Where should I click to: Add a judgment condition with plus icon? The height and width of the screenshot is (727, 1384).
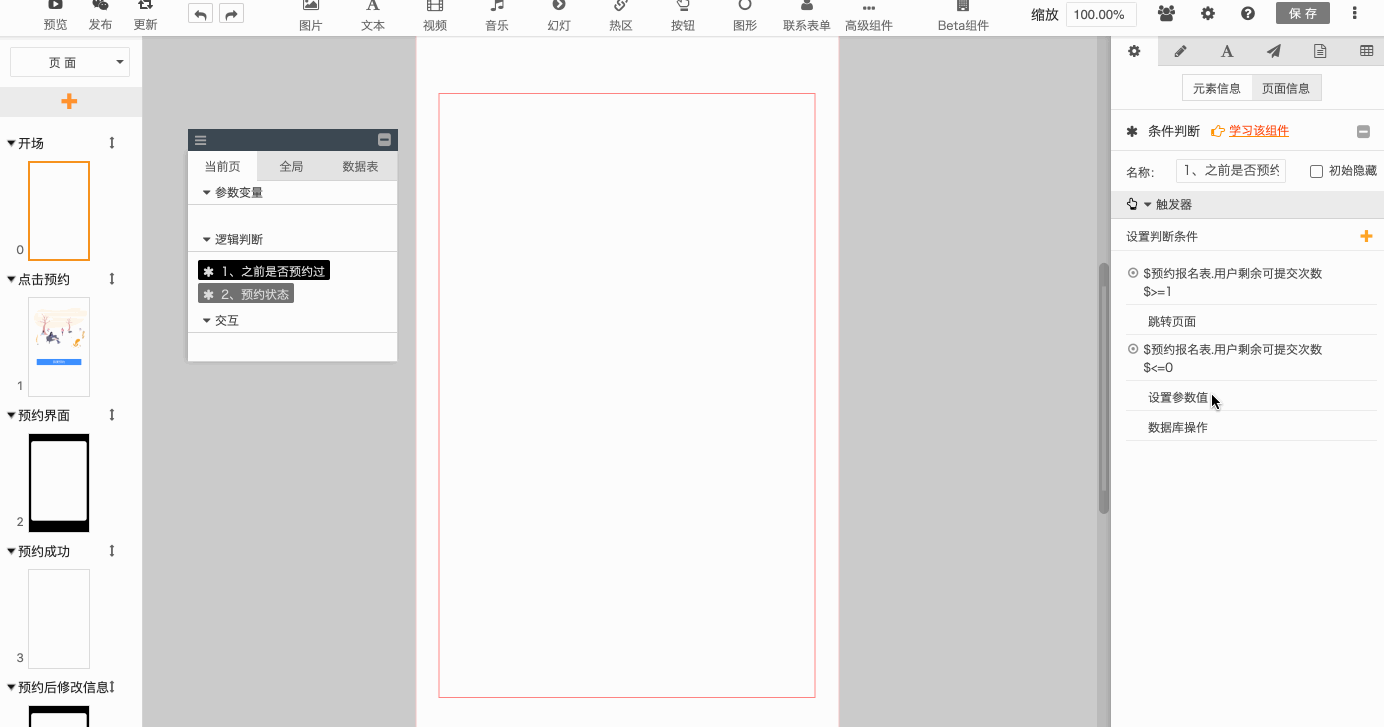[x=1366, y=236]
